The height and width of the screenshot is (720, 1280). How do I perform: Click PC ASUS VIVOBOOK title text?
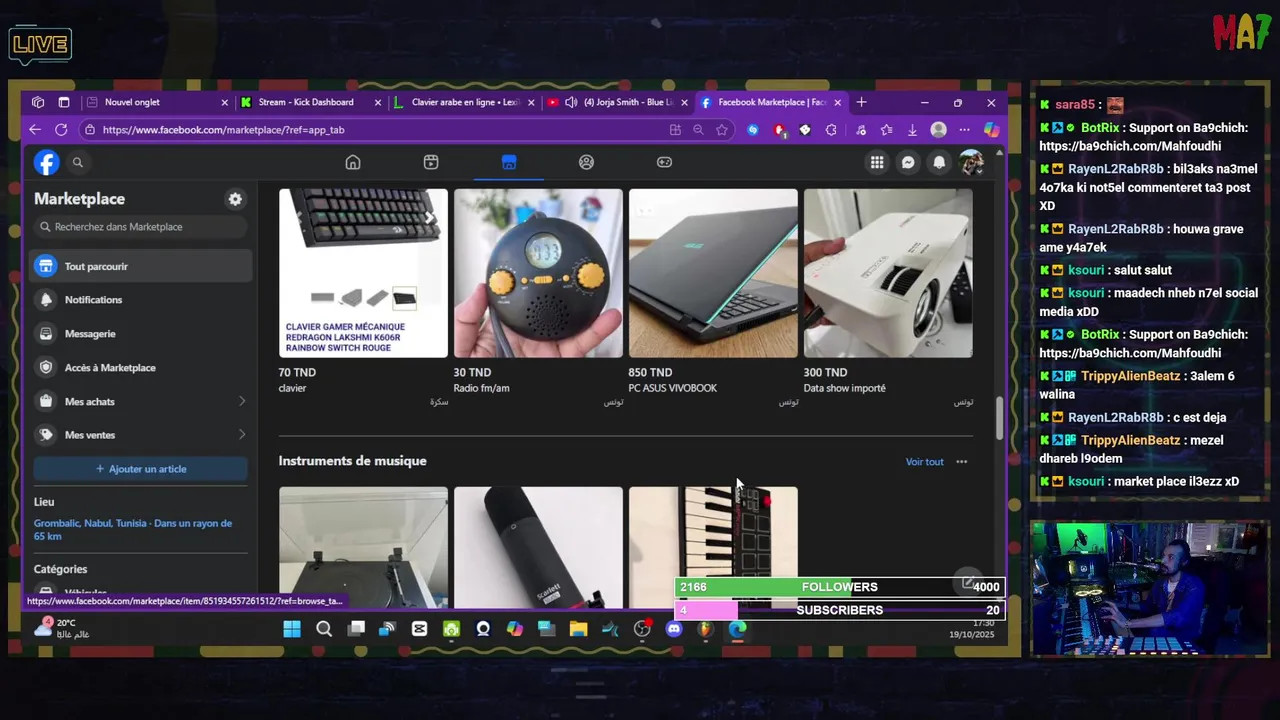pyautogui.click(x=672, y=388)
